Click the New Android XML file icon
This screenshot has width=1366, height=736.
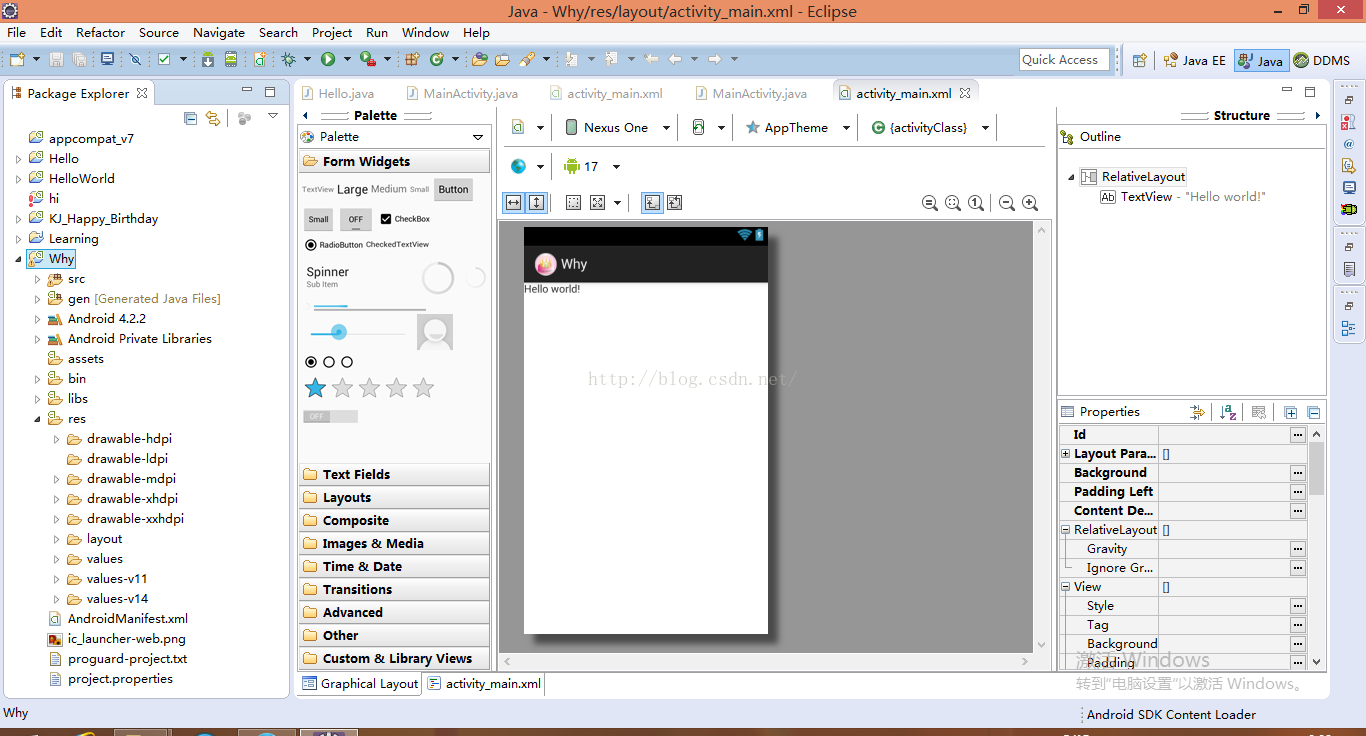(x=260, y=60)
